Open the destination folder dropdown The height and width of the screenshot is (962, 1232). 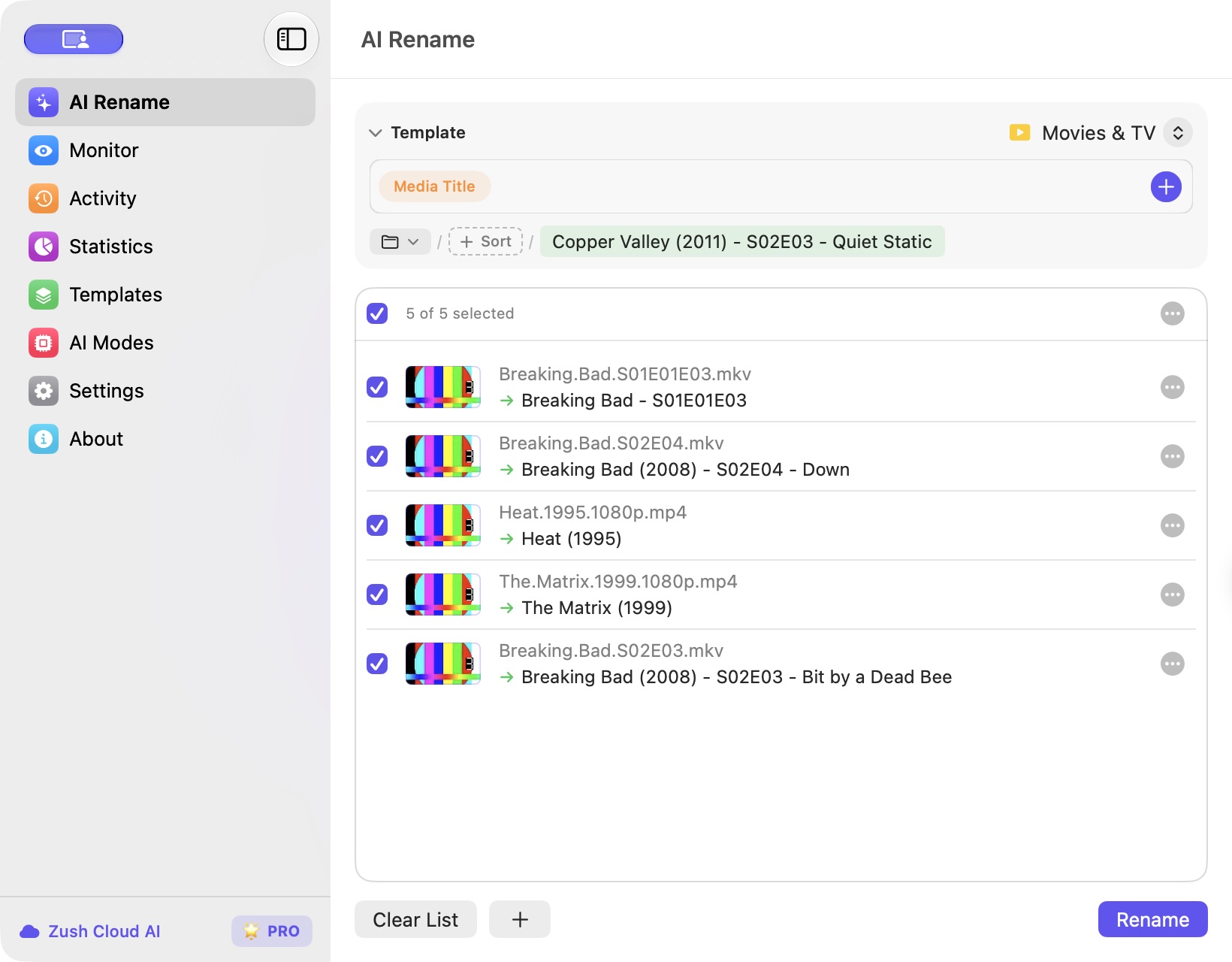point(400,242)
